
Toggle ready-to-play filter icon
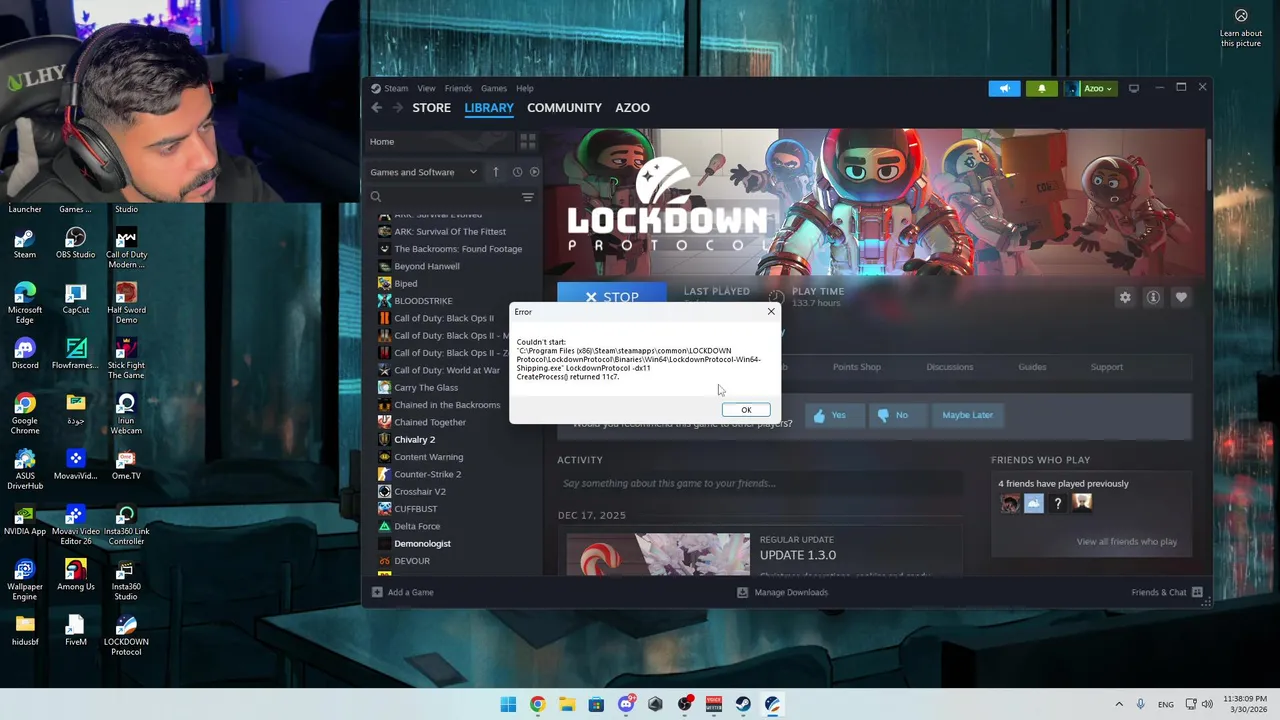(x=534, y=172)
